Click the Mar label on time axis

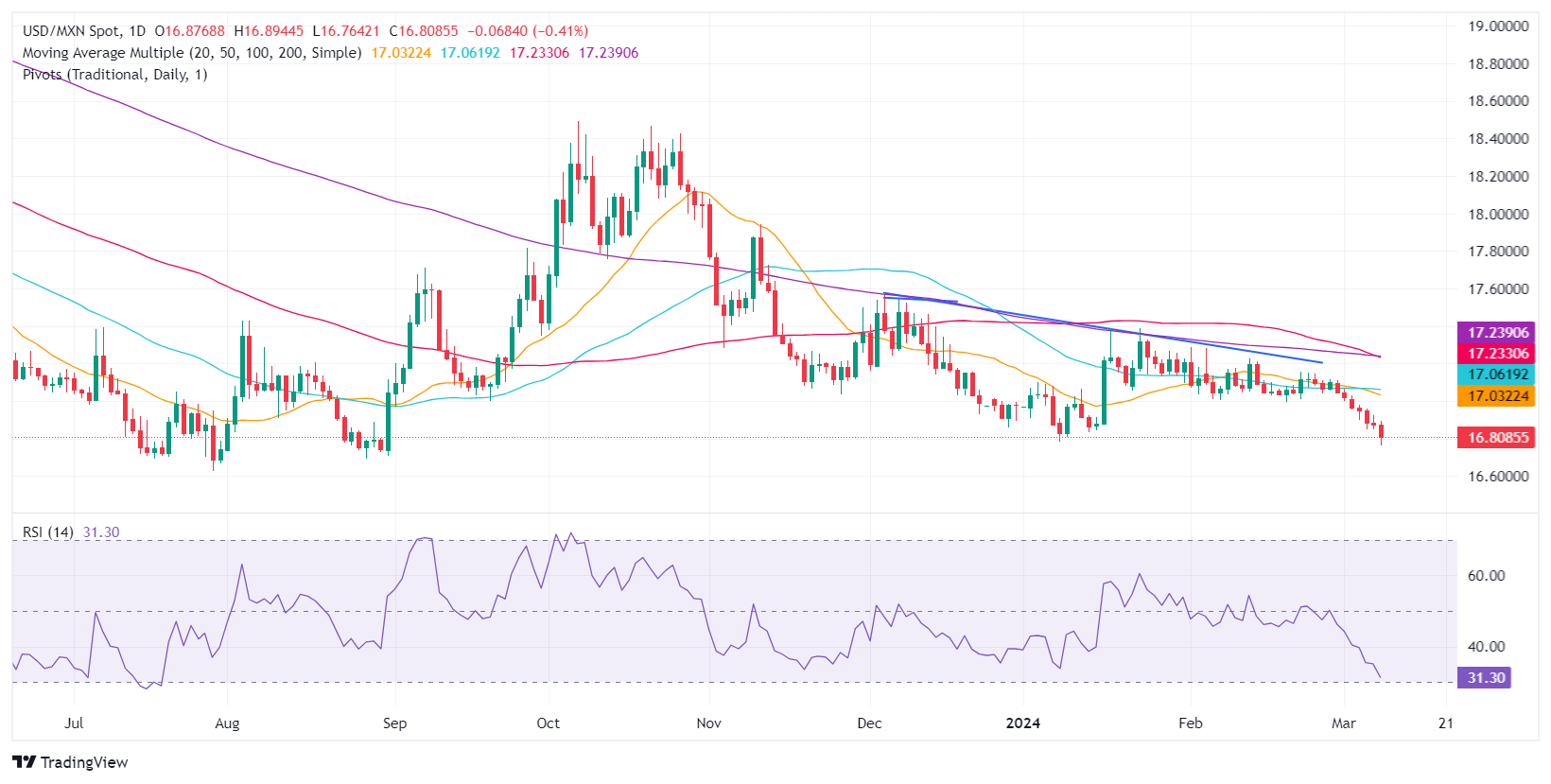pos(1343,723)
